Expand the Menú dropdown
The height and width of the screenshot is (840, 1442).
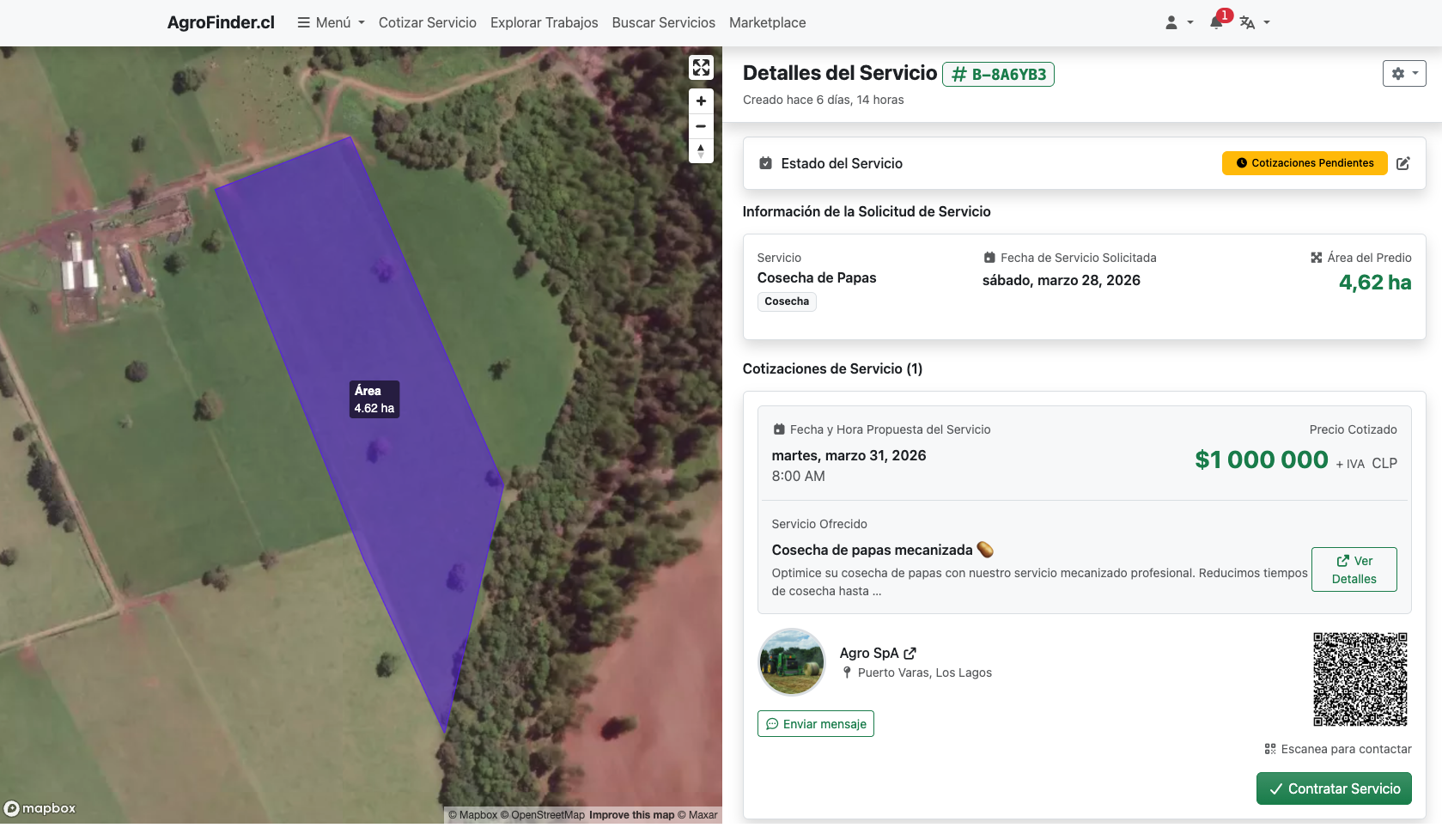(x=332, y=22)
